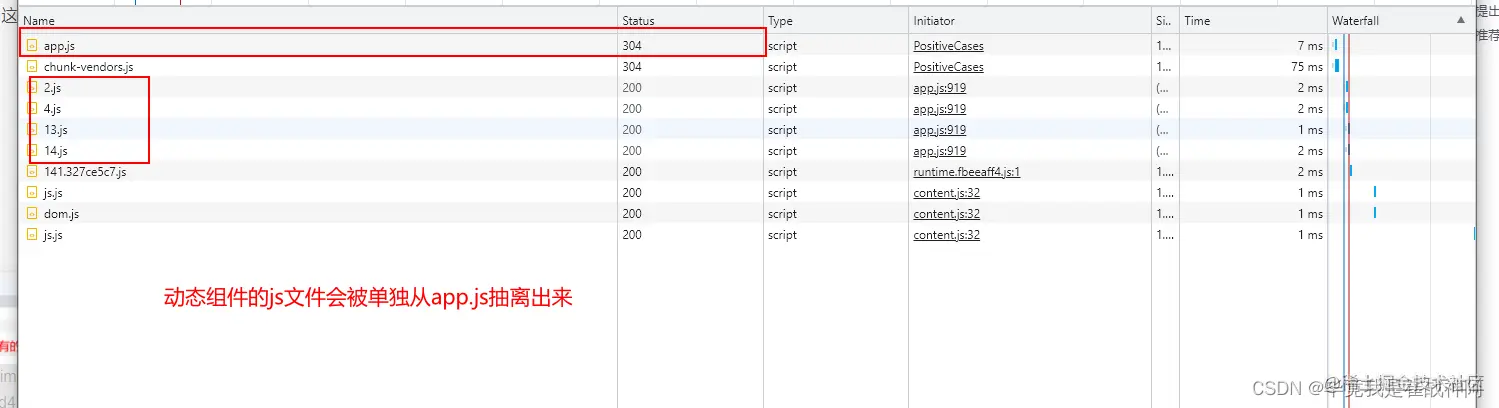Select the 2.js request name
The height and width of the screenshot is (408, 1499).
point(53,88)
